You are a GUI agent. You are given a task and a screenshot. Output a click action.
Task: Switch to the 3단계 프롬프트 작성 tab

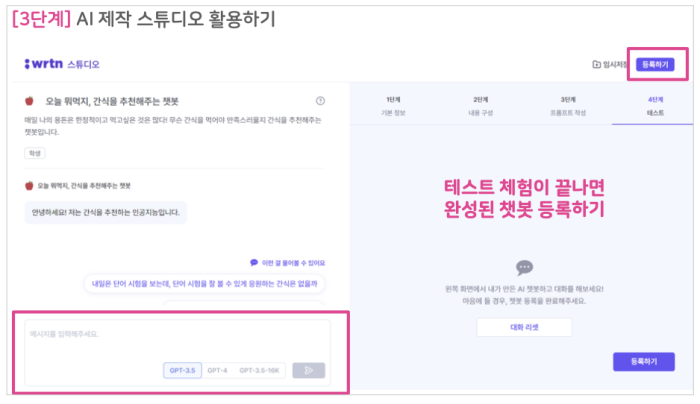click(x=568, y=106)
